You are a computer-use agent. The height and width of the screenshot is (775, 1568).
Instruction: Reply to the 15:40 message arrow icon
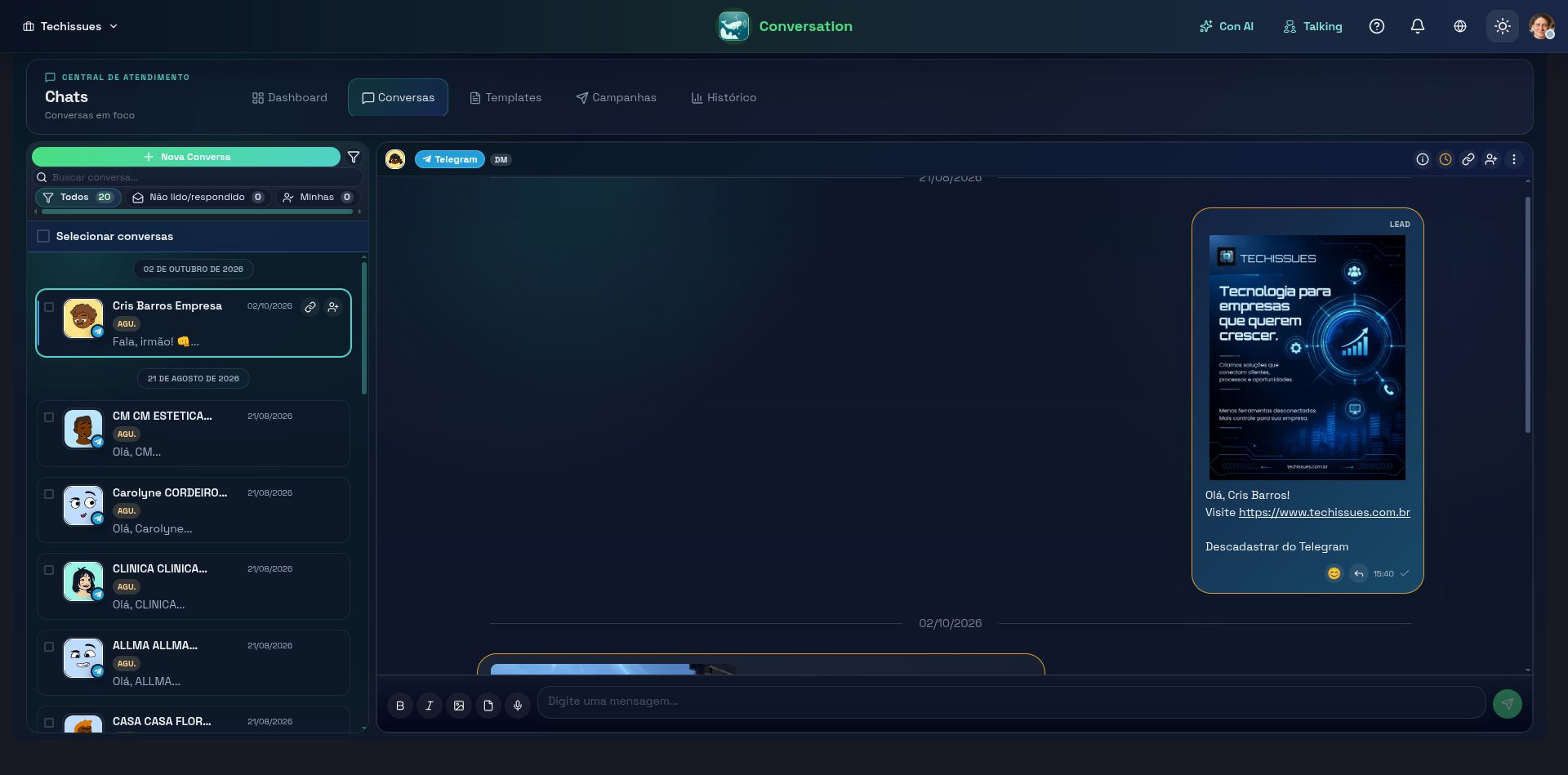[x=1359, y=573]
